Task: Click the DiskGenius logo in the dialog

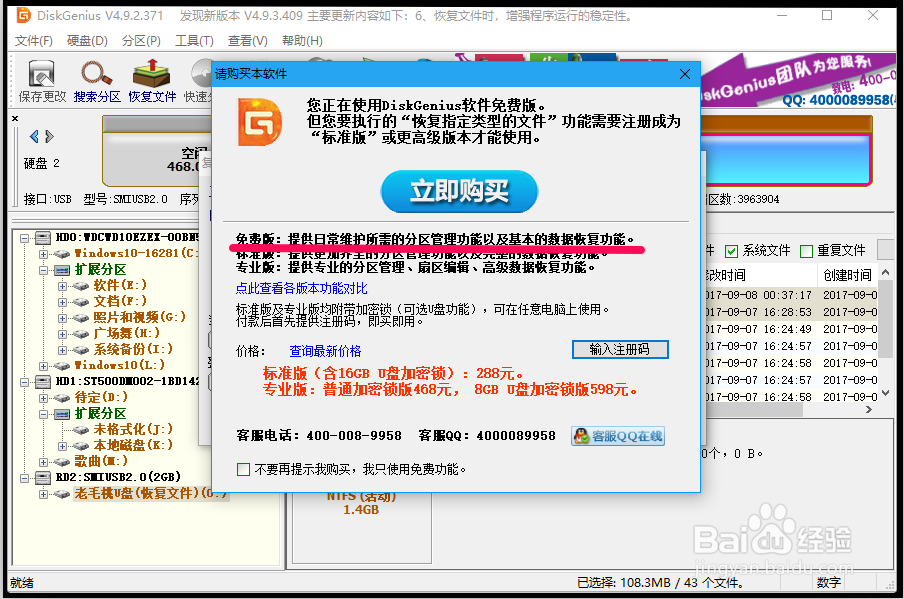Action: tap(260, 122)
